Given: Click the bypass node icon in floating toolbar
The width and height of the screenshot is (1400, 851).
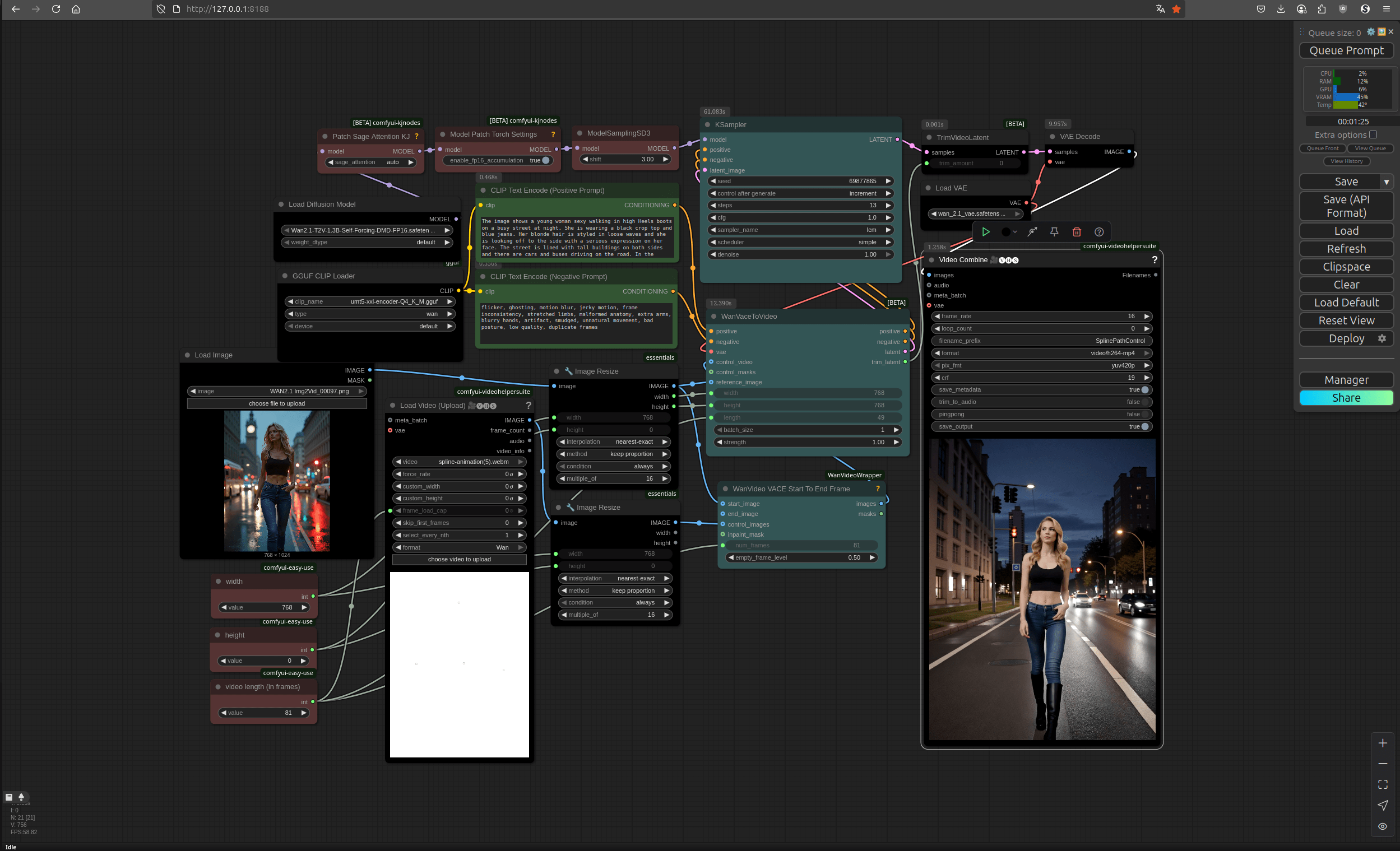Looking at the screenshot, I should click(1032, 232).
